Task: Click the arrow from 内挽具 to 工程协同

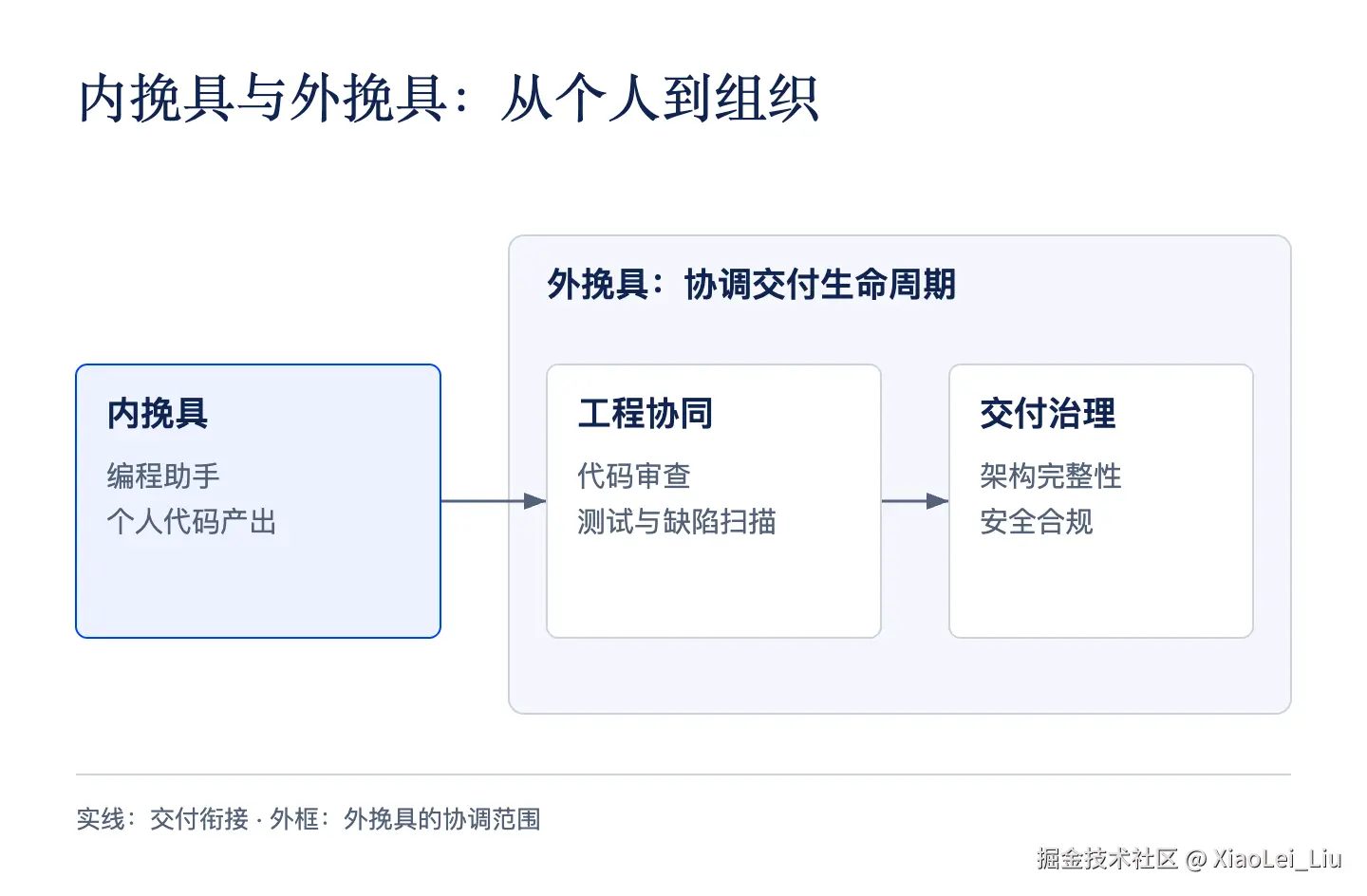Action: [494, 501]
